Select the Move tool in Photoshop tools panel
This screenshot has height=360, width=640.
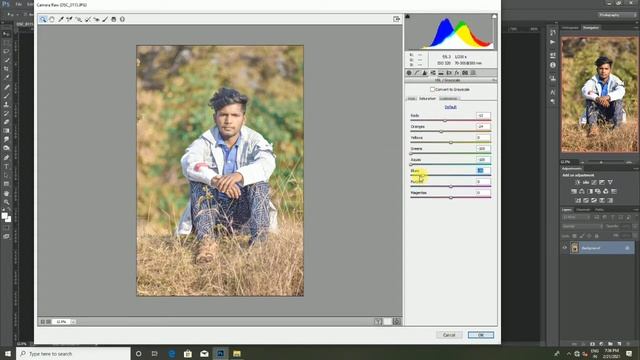[6, 34]
